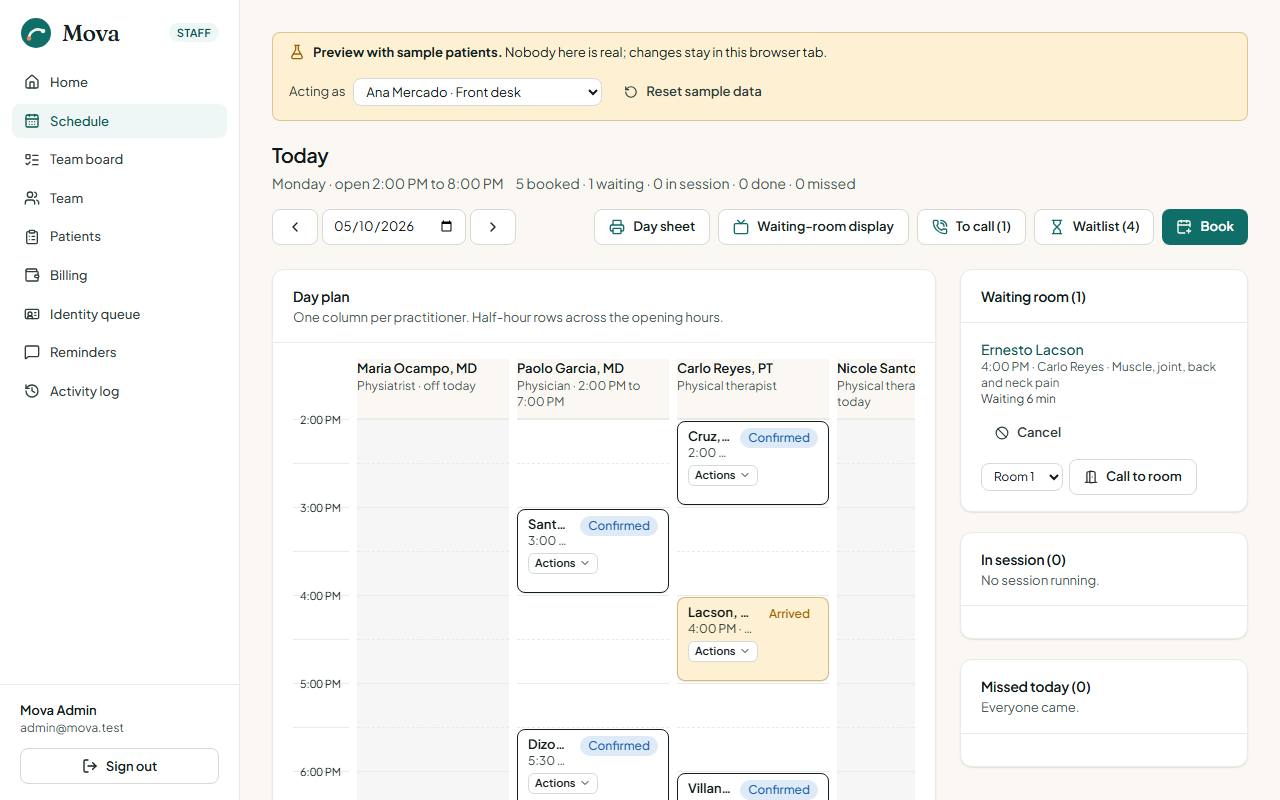
Task: Click the Call to room button
Action: (x=1133, y=477)
